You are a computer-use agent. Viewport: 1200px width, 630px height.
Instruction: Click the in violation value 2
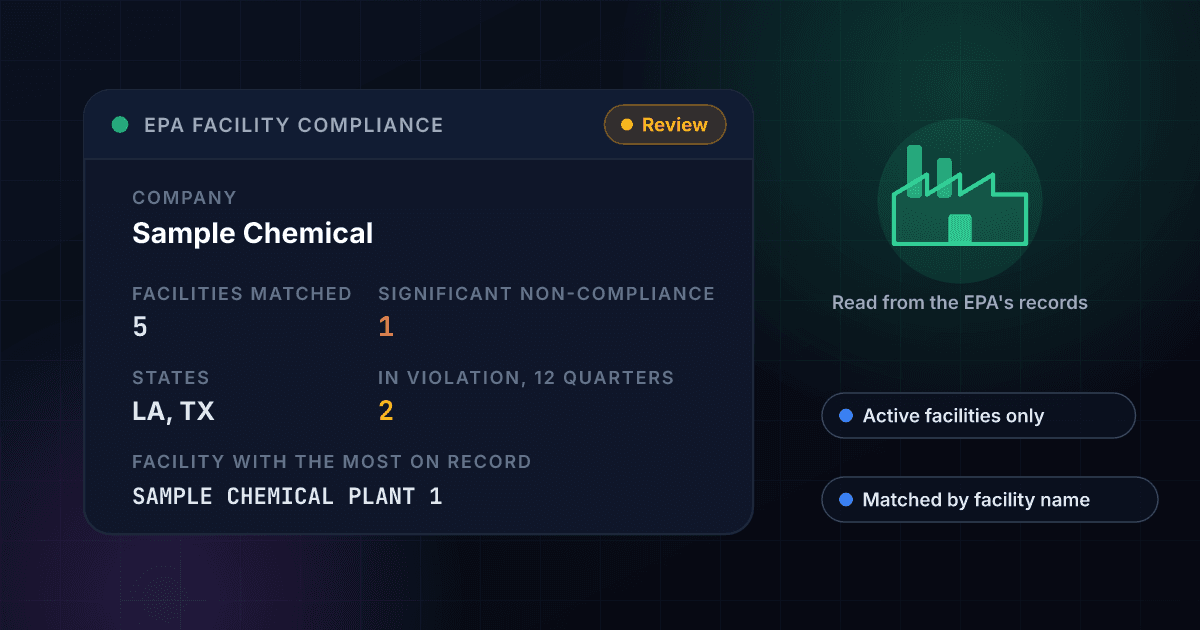pos(386,410)
